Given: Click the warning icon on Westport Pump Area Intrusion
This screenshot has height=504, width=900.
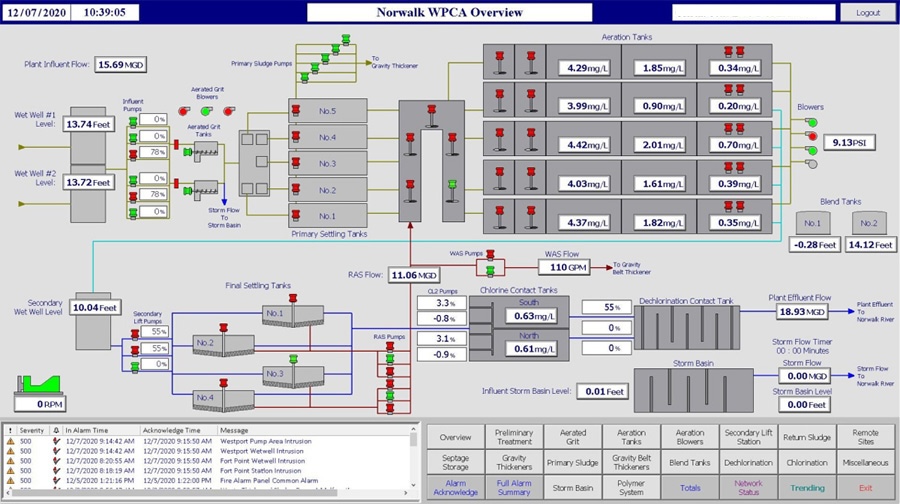Looking at the screenshot, I should click(x=10, y=441).
